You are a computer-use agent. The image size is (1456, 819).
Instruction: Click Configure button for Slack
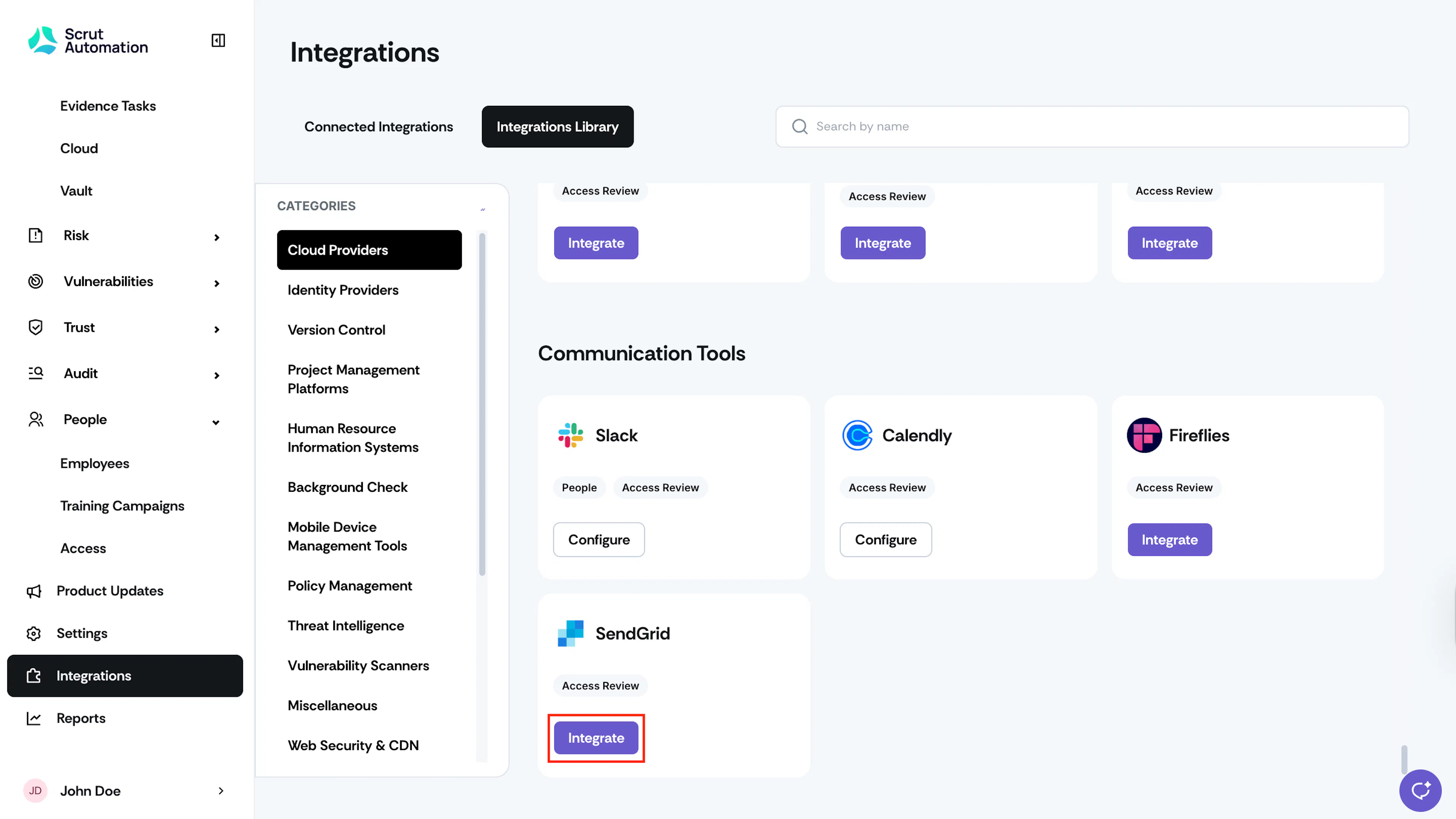(x=599, y=539)
